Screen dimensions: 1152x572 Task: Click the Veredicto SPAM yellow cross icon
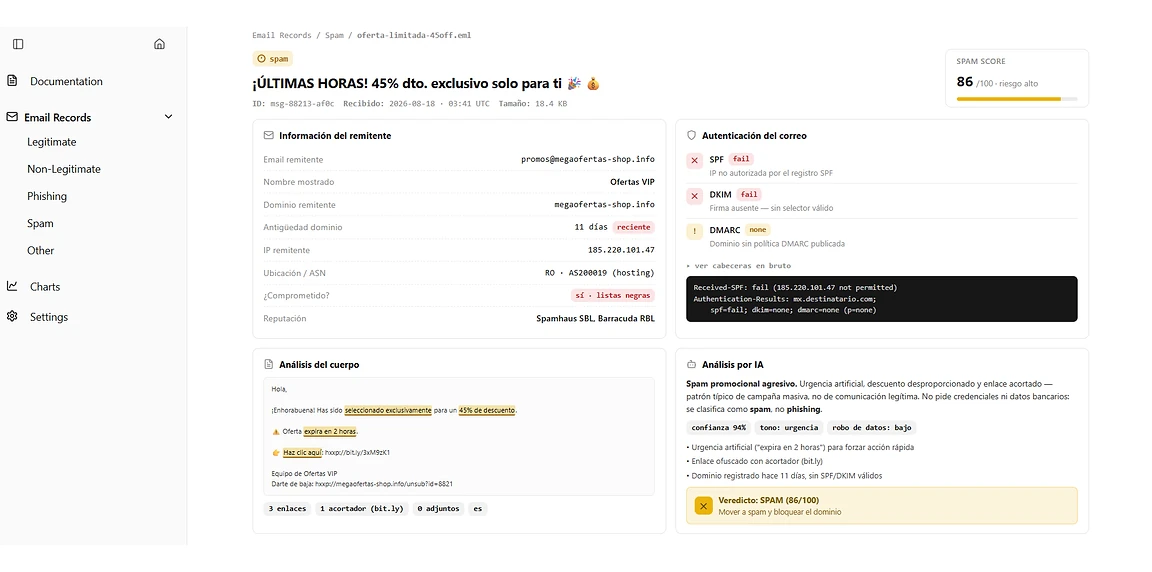click(704, 506)
